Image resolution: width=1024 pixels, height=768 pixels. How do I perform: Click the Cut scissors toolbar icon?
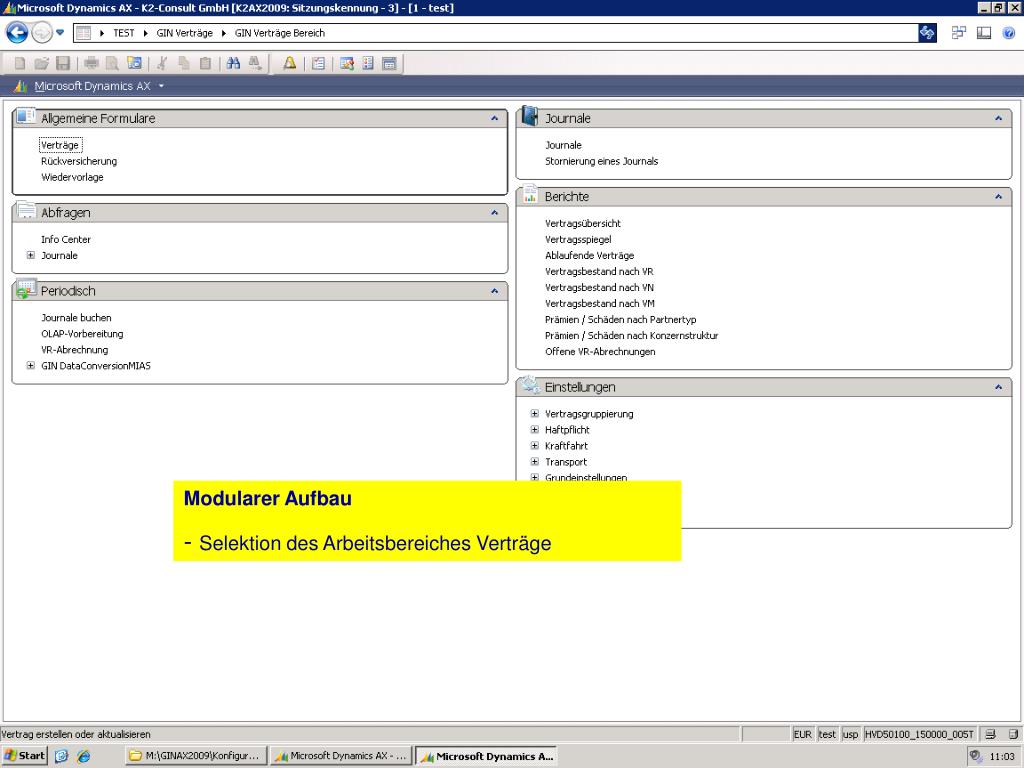point(163,63)
